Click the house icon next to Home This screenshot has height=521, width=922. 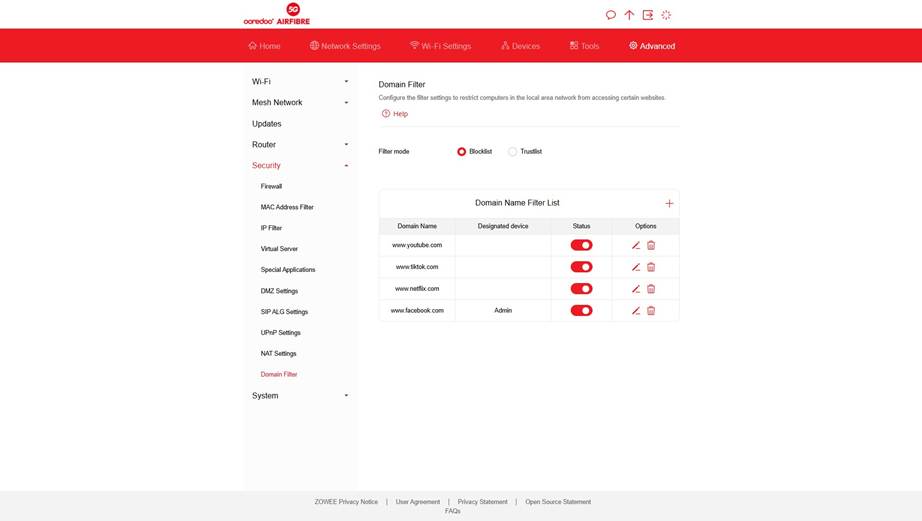(x=252, y=45)
